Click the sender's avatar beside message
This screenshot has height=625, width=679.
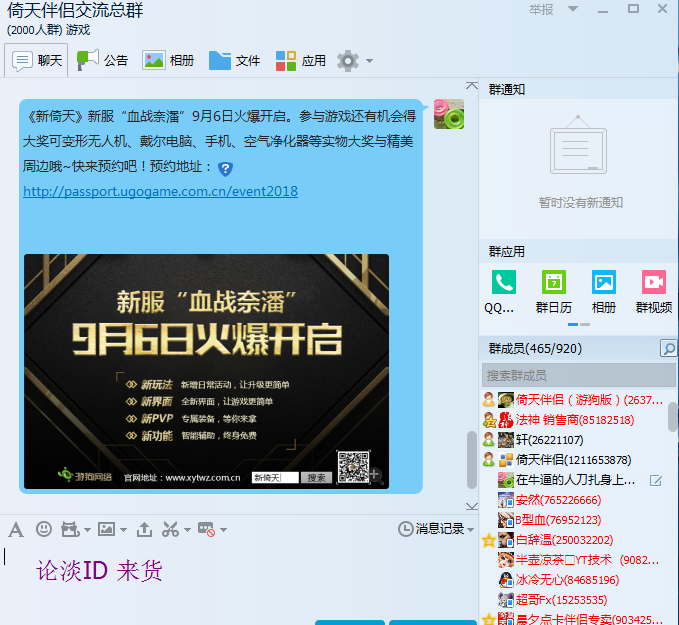449,114
